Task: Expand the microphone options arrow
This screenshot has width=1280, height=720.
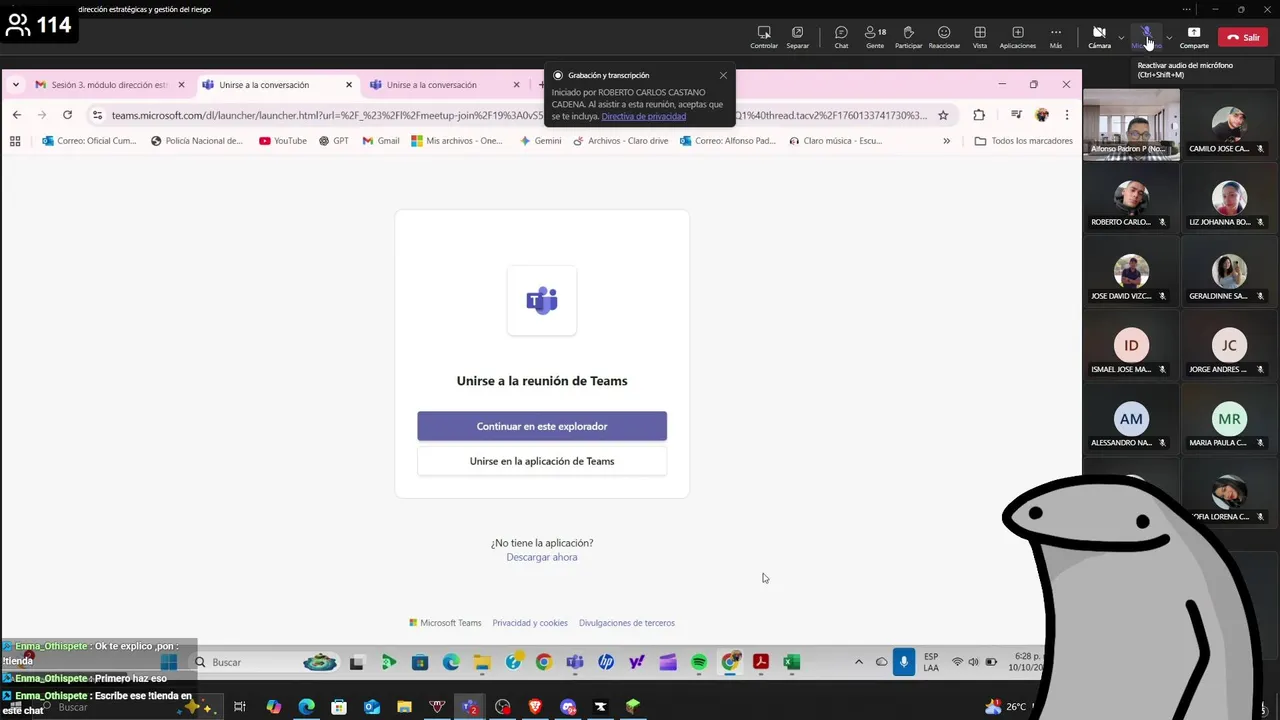Action: (1169, 38)
